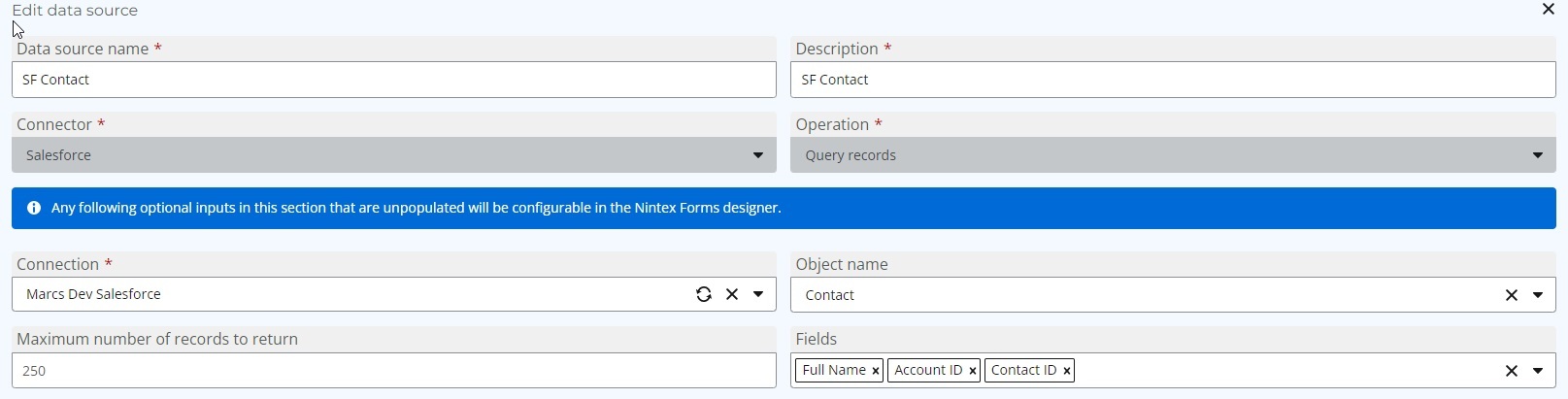The image size is (1568, 399).
Task: Click 'Maximum number of records to return' label
Action: 157,339
